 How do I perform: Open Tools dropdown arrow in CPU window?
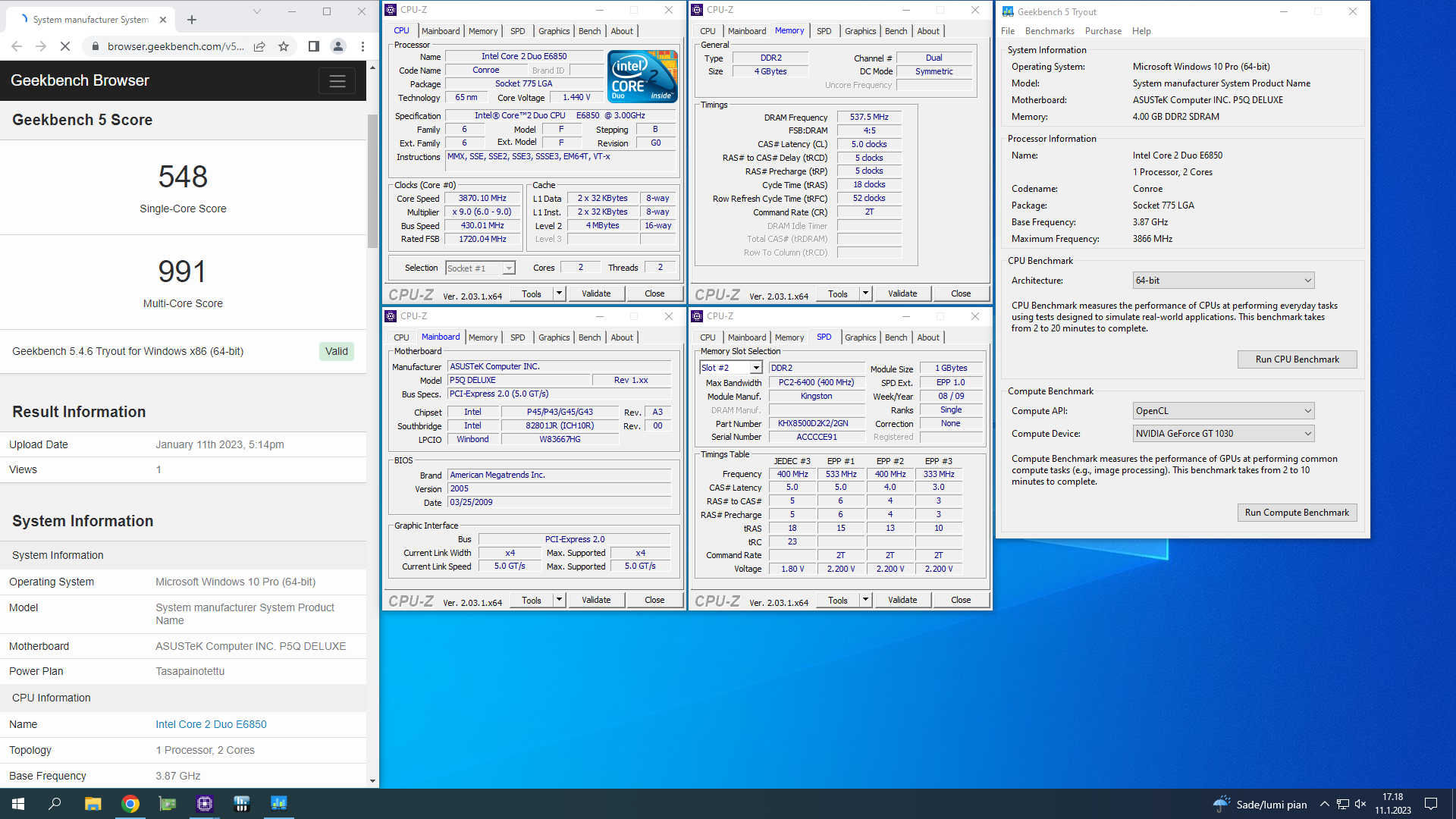pos(559,293)
